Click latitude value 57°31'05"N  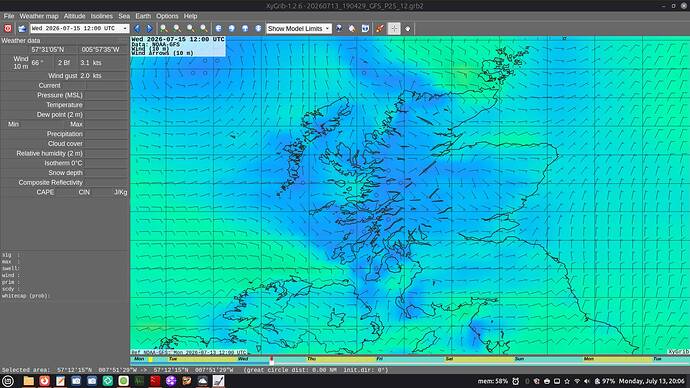[48, 50]
